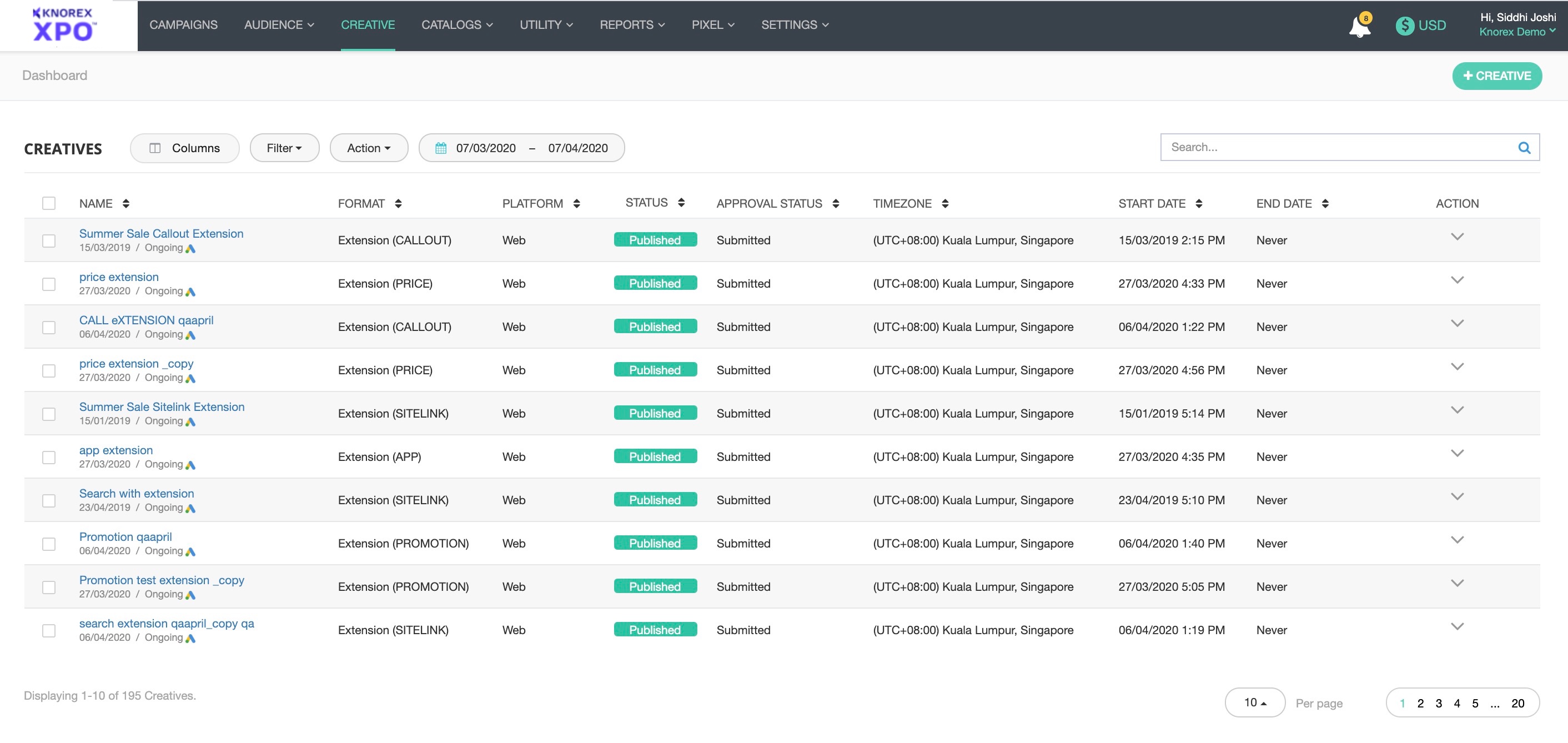Select checkbox for app extension row
The image size is (1568, 743).
49,458
